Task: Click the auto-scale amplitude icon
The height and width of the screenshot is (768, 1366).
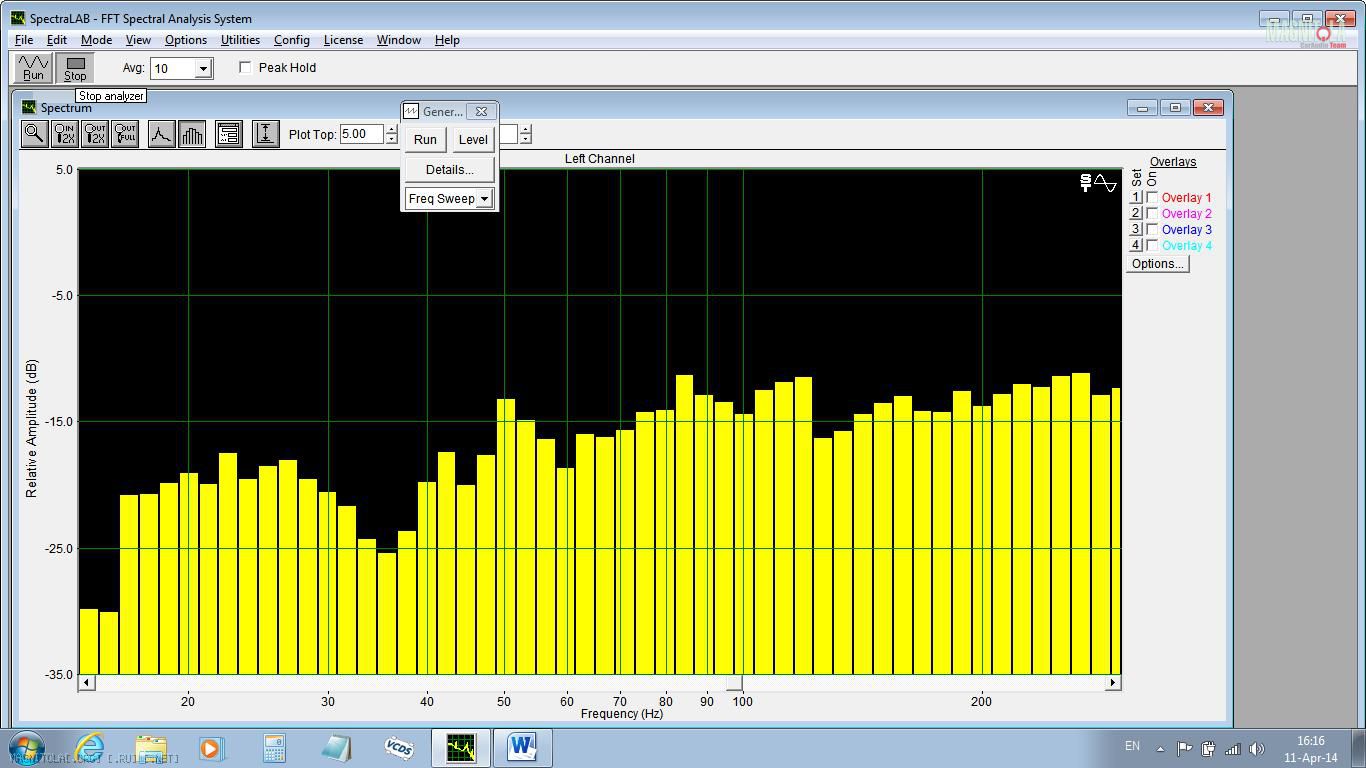Action: coord(265,134)
